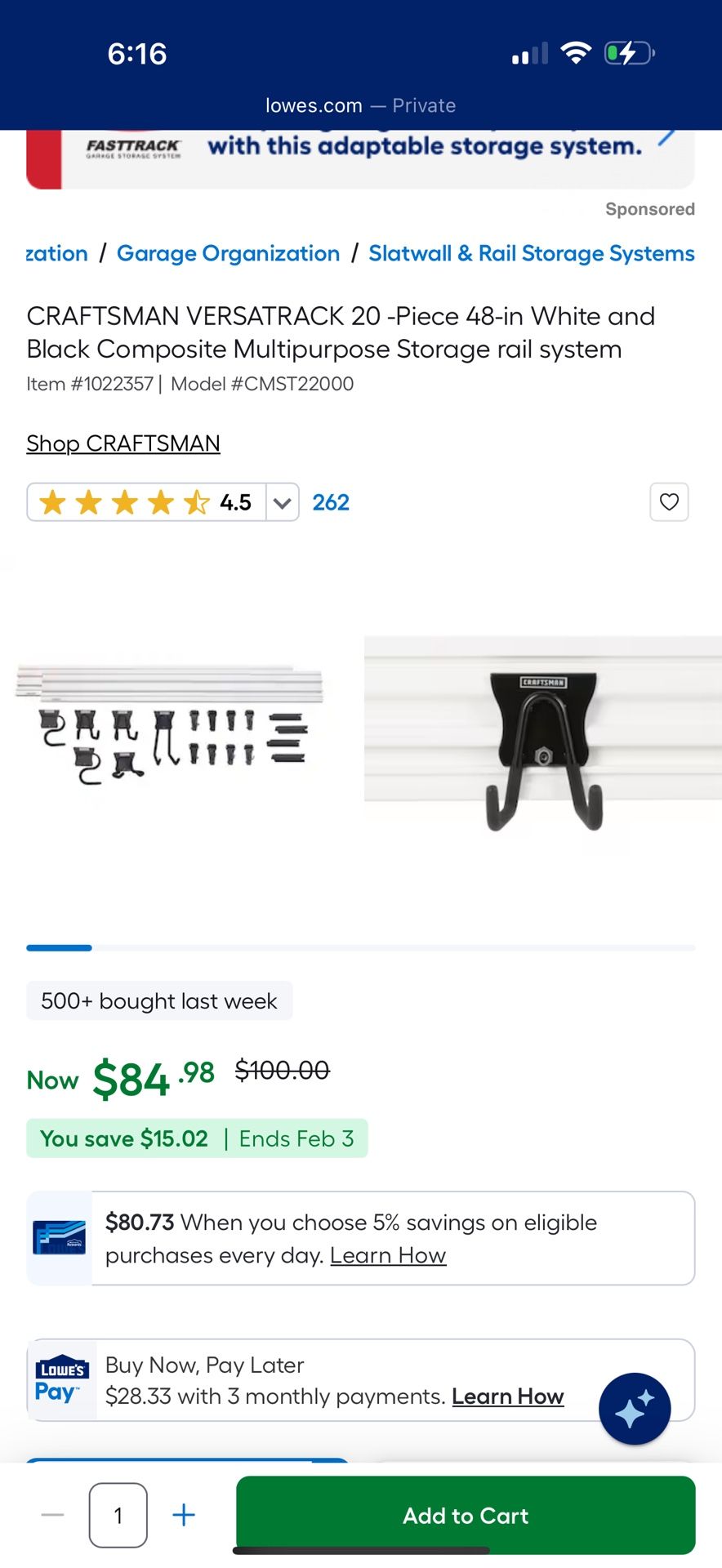The width and height of the screenshot is (722, 1568).
Task: Increase quantity with the plus icon
Action: pos(184,1515)
